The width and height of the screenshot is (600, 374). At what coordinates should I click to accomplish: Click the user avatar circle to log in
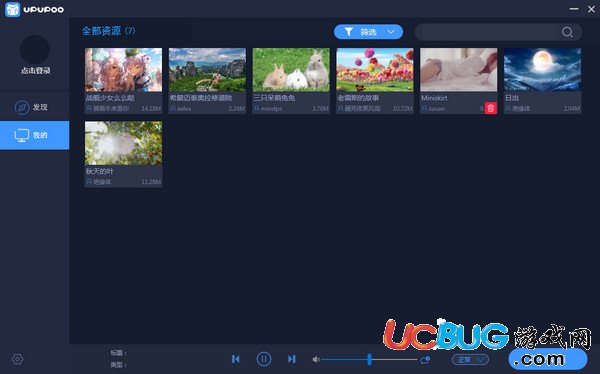pyautogui.click(x=34, y=49)
